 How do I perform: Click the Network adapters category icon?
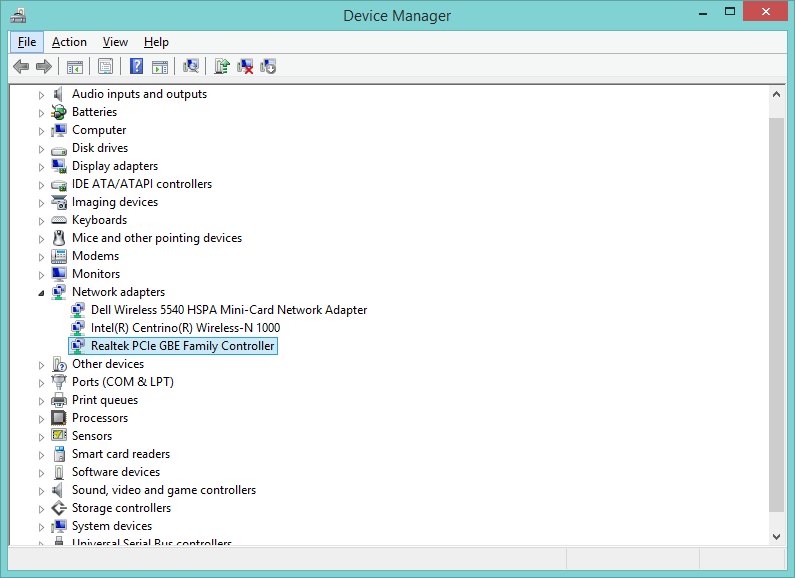click(x=59, y=292)
